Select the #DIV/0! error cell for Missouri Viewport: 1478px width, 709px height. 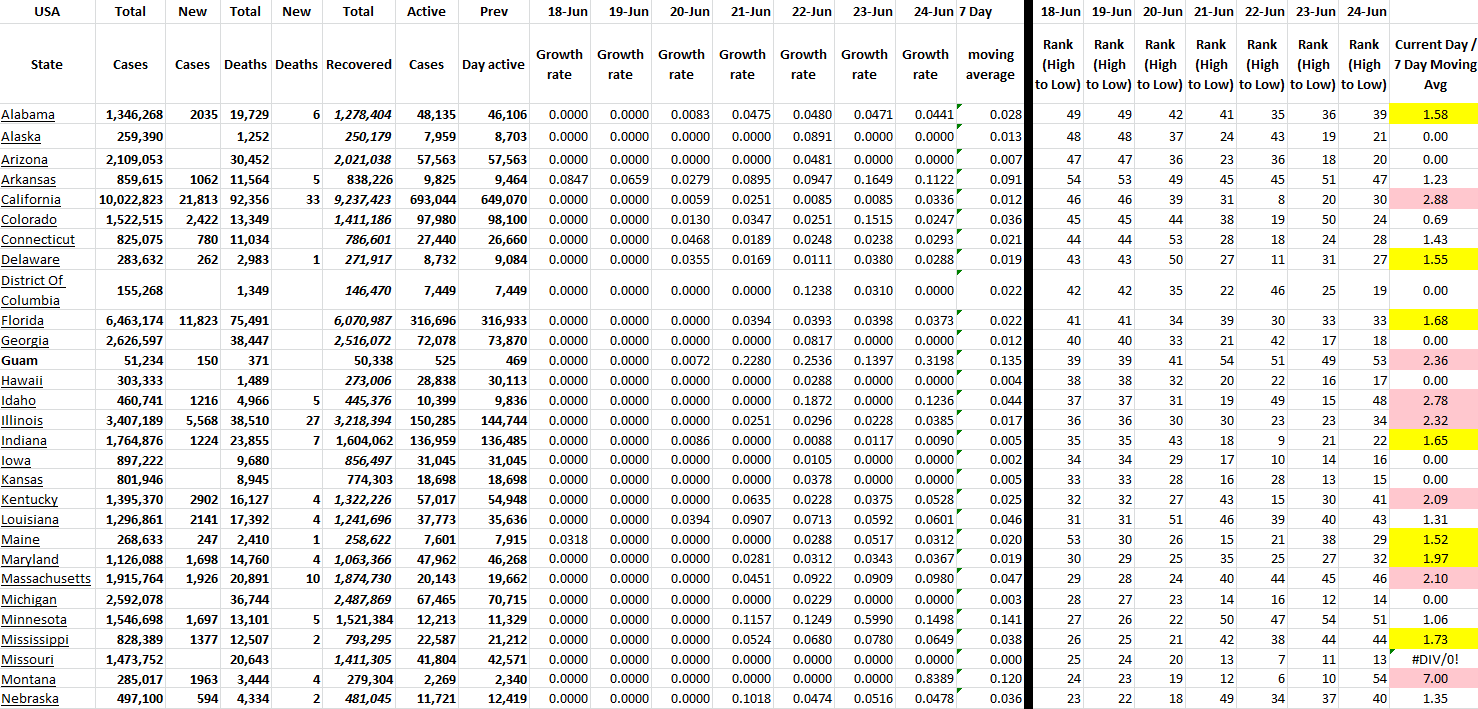point(1433,659)
